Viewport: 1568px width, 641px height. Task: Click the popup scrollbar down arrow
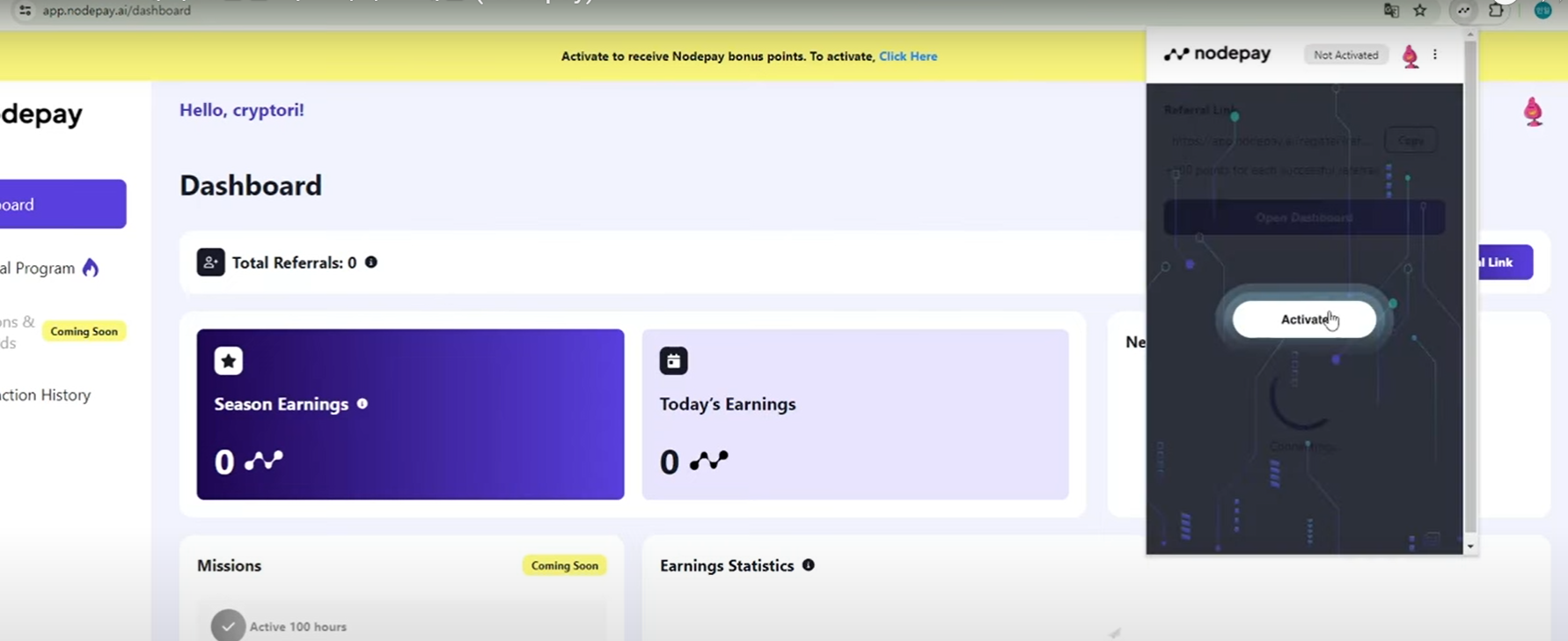pos(1470,547)
